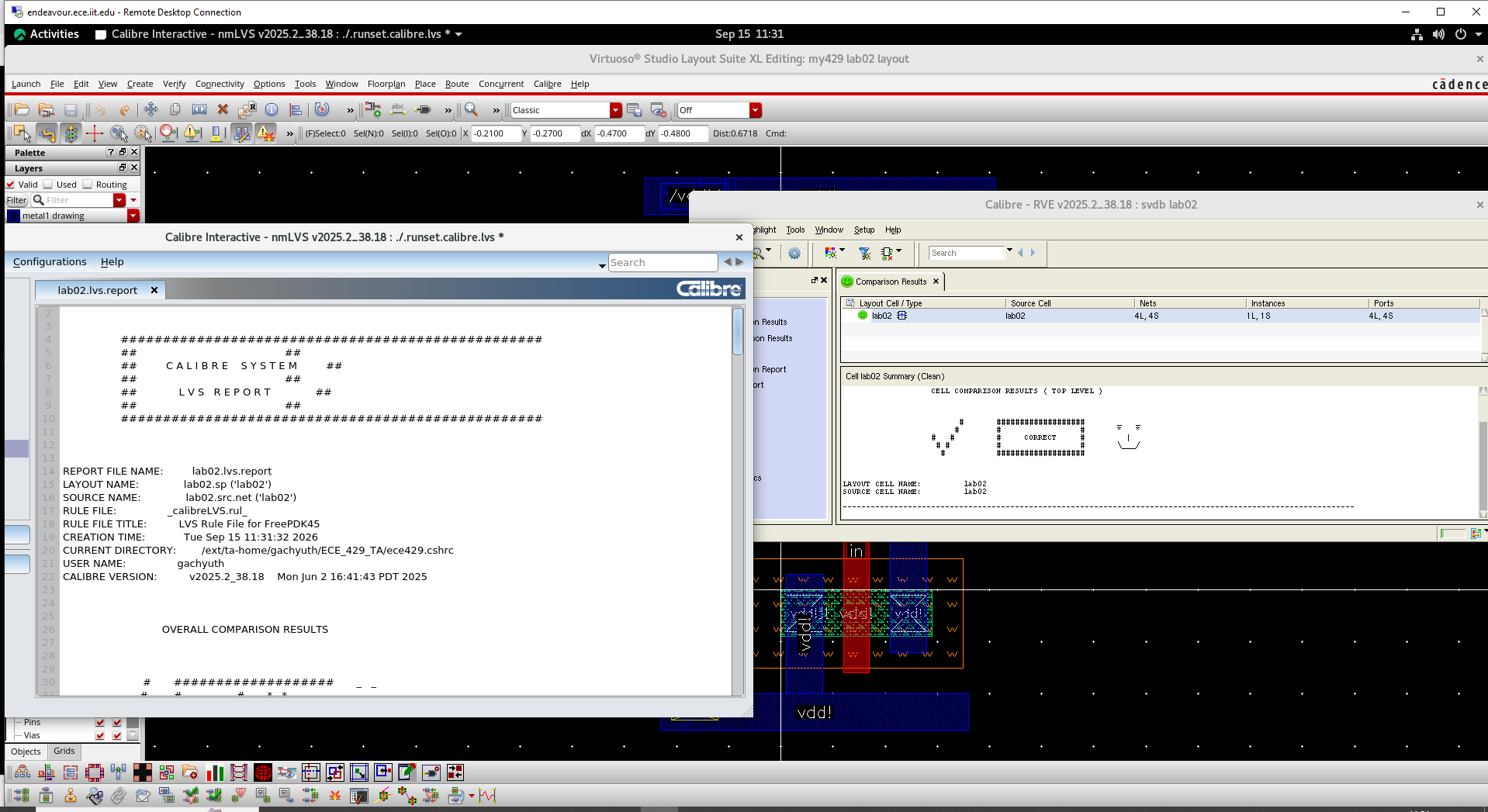
Task: Select the Stretch tool icon
Action: [x=199, y=110]
